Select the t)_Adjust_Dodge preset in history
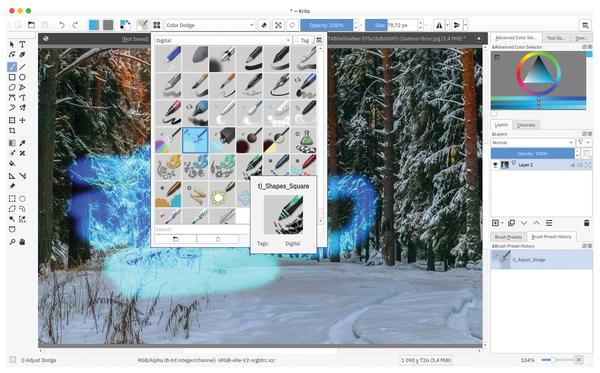This screenshot has width=600, height=373. coord(541,260)
